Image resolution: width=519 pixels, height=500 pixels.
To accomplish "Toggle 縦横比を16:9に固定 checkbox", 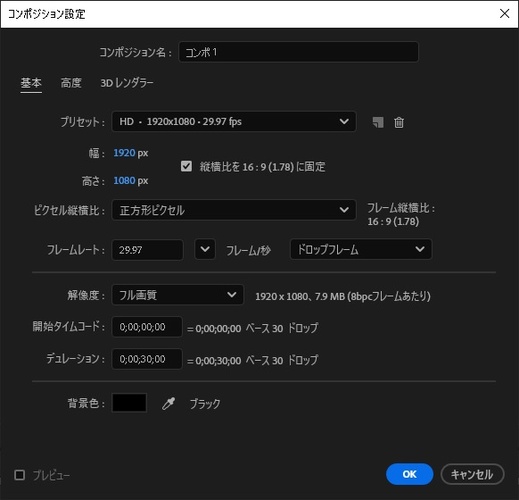I will [186, 166].
